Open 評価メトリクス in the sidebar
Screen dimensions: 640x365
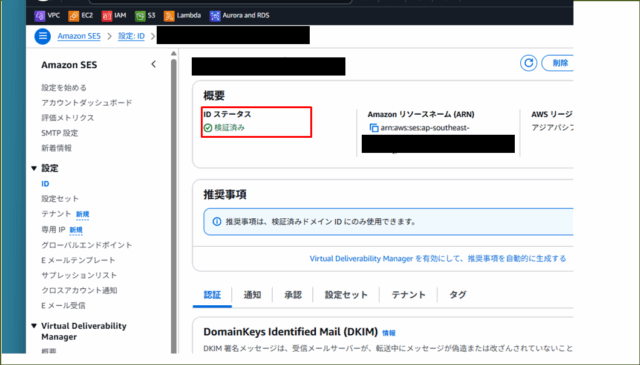point(67,118)
